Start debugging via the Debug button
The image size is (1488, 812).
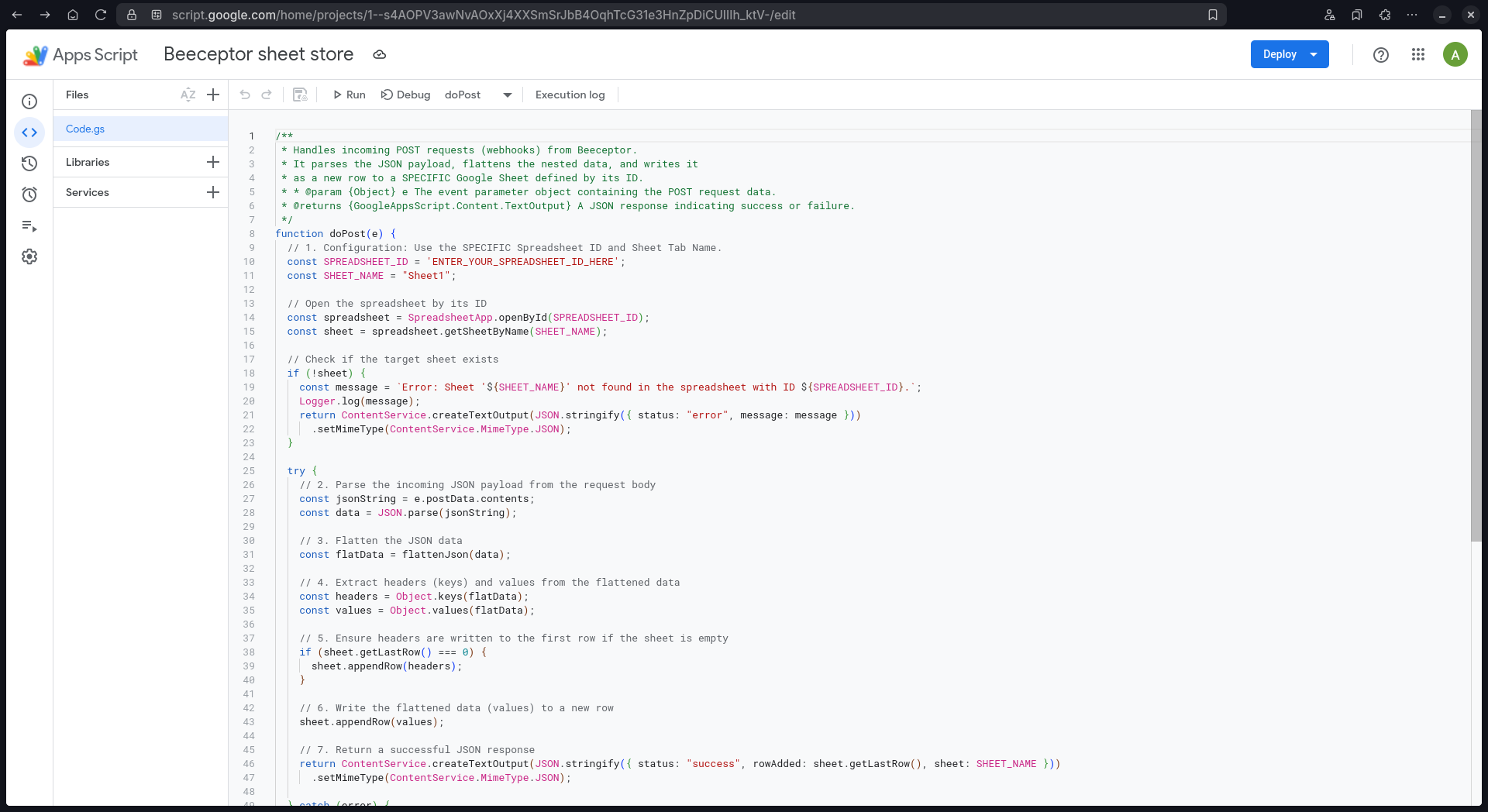tap(405, 95)
